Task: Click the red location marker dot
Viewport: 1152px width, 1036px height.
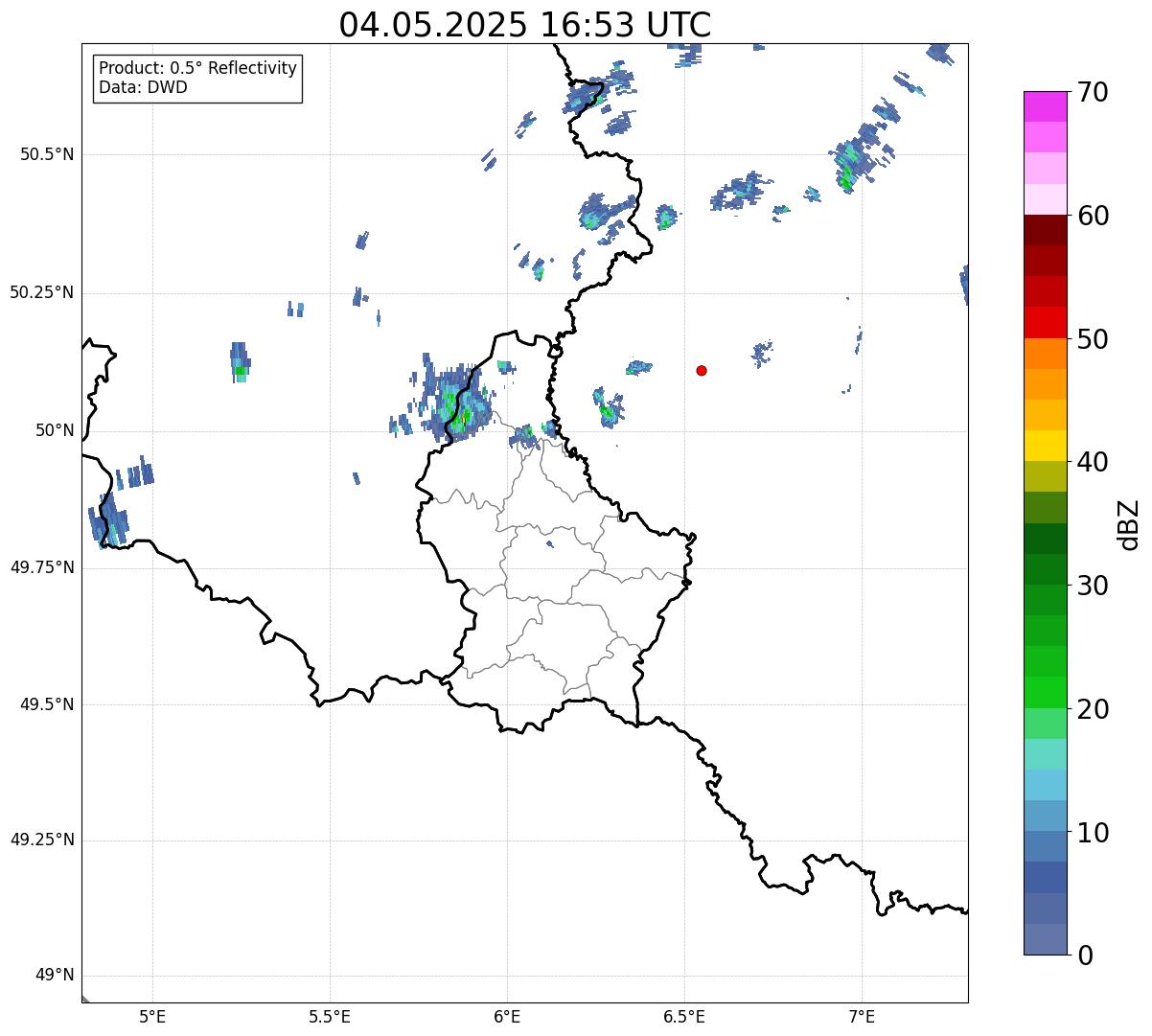Action: [702, 370]
